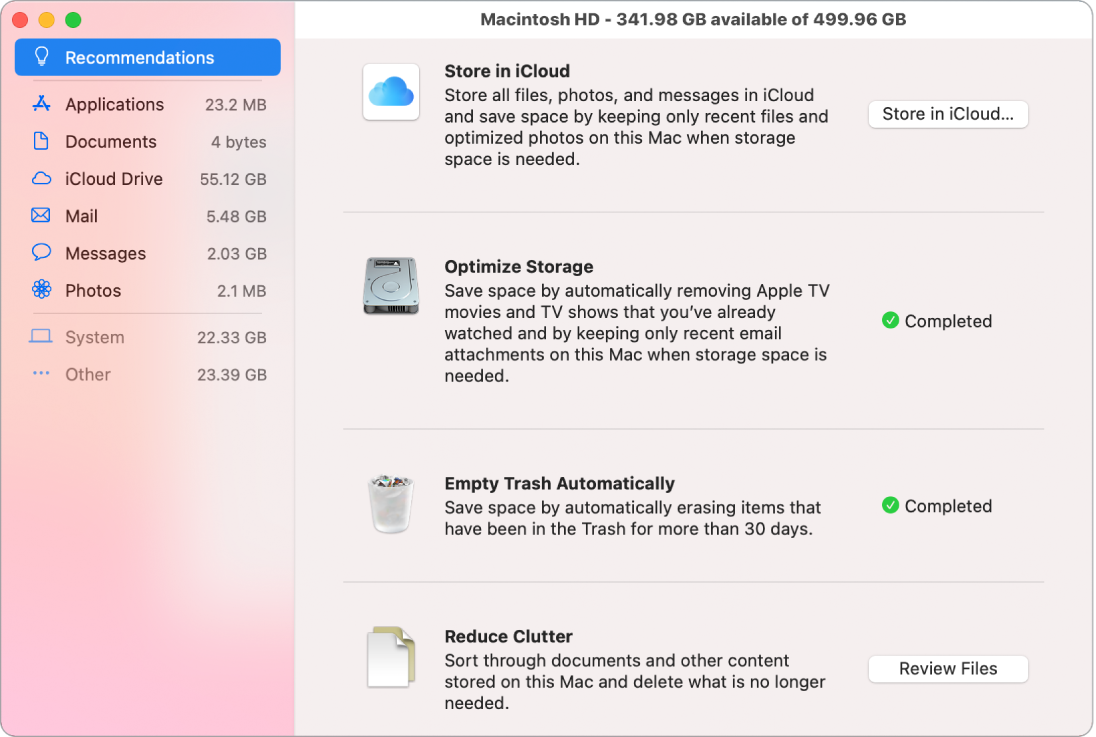Click the Messages speech bubble icon
This screenshot has width=1096, height=737.
coord(41,253)
